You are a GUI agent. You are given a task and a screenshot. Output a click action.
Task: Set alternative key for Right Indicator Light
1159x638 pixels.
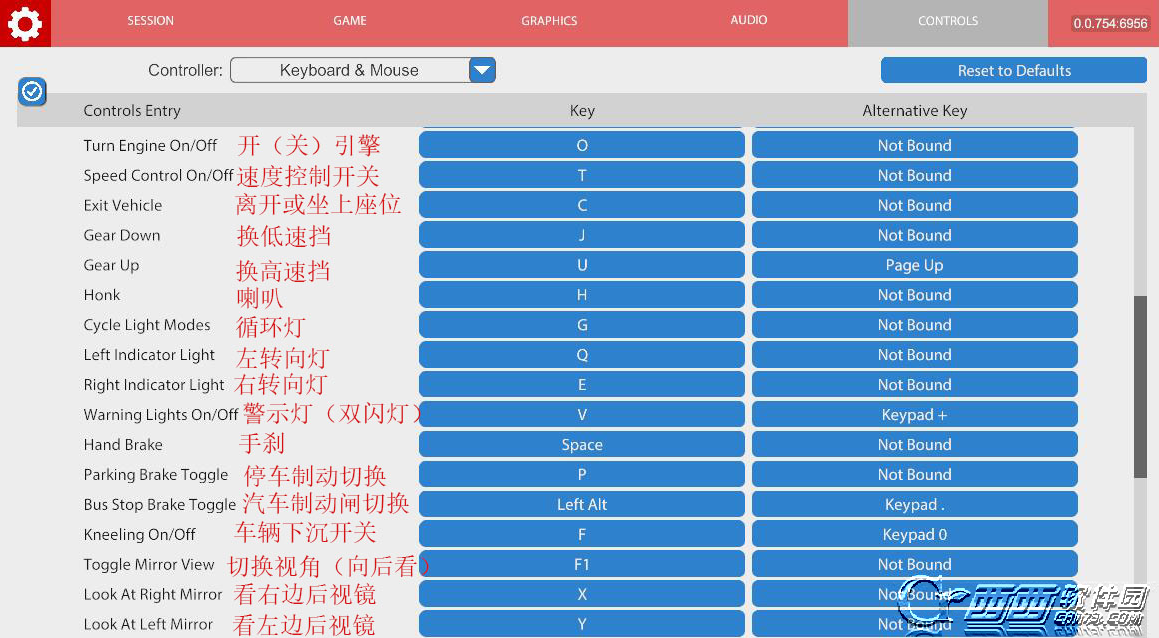tap(914, 384)
